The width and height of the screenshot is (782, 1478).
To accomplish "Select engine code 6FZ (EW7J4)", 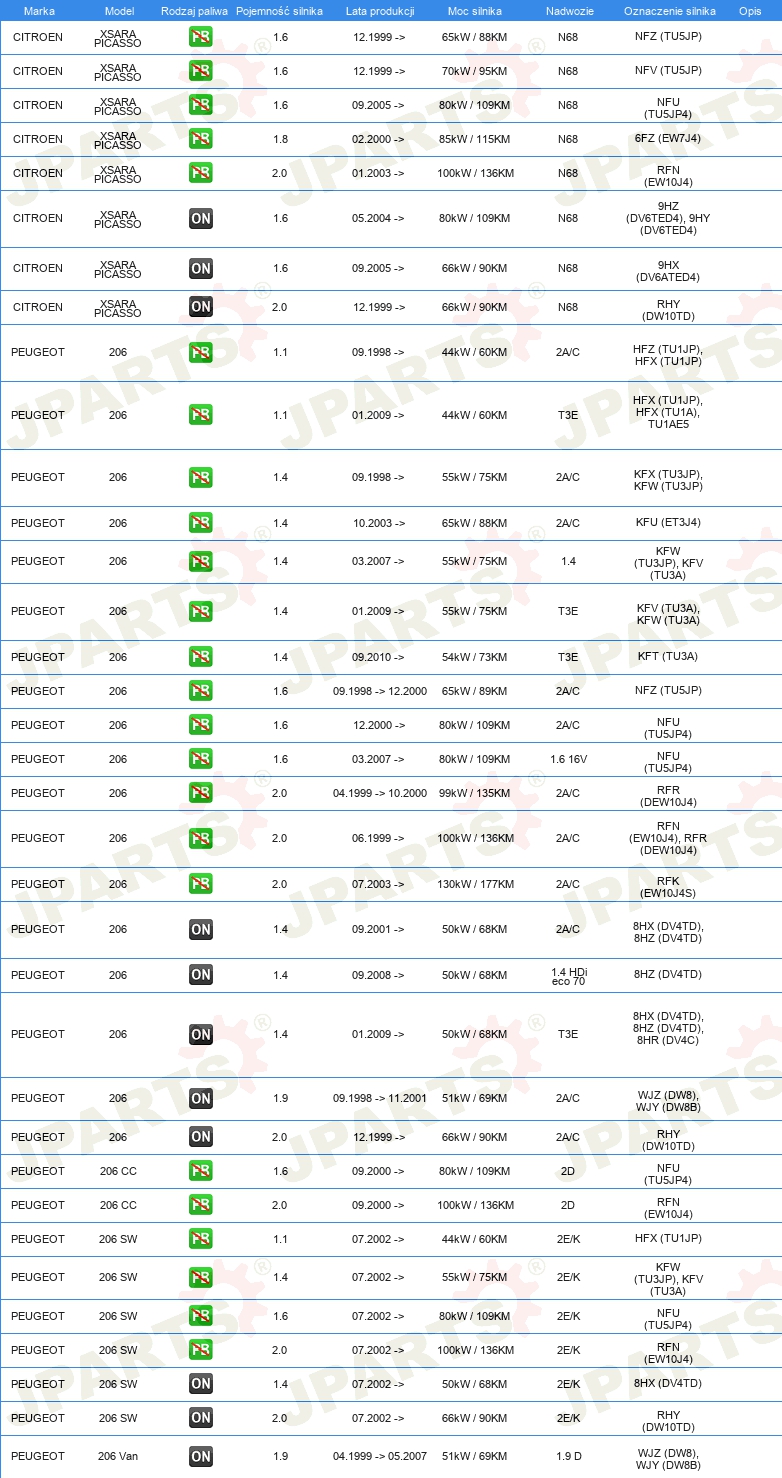I will point(669,139).
